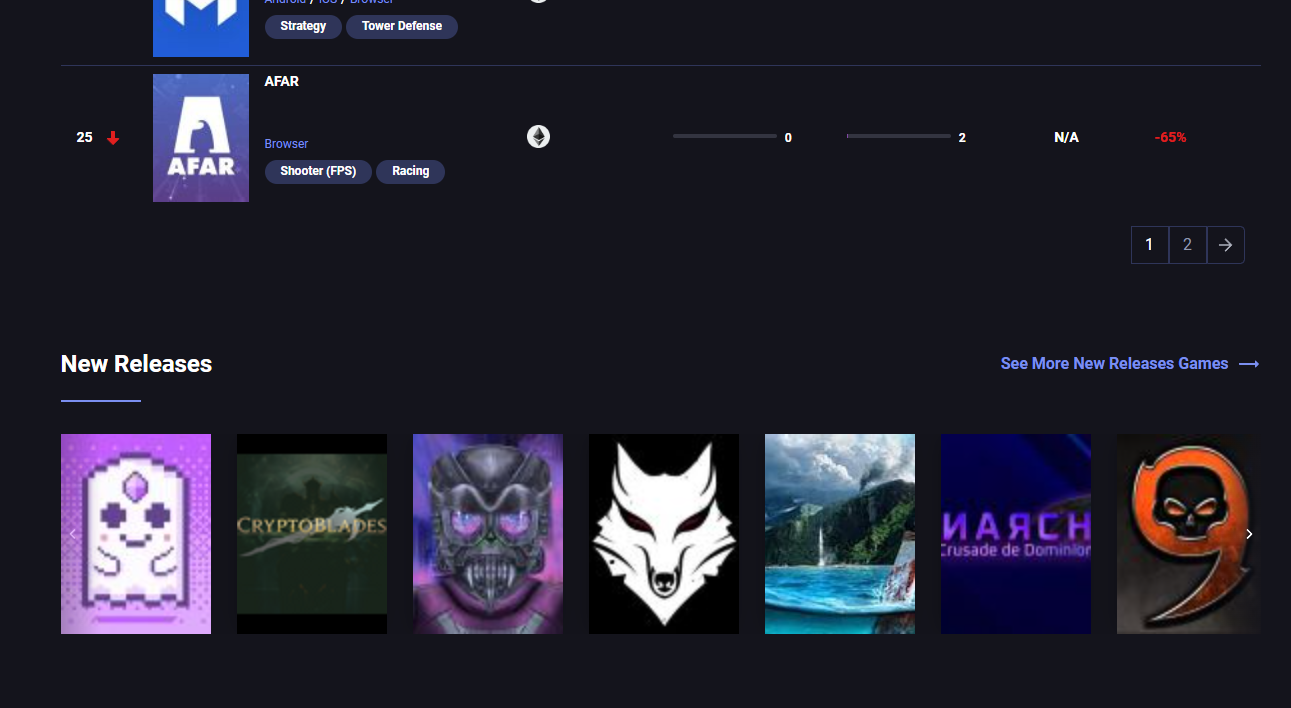This screenshot has height=708, width=1291.
Task: Select the iOS platform link
Action: pos(326,2)
